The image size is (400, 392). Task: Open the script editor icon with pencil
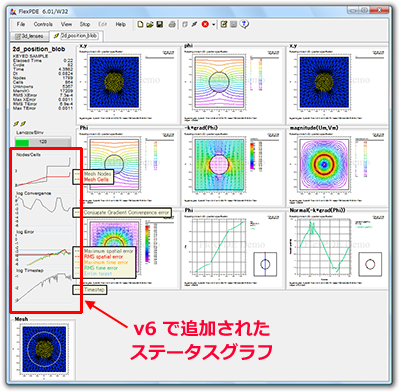click(x=224, y=24)
